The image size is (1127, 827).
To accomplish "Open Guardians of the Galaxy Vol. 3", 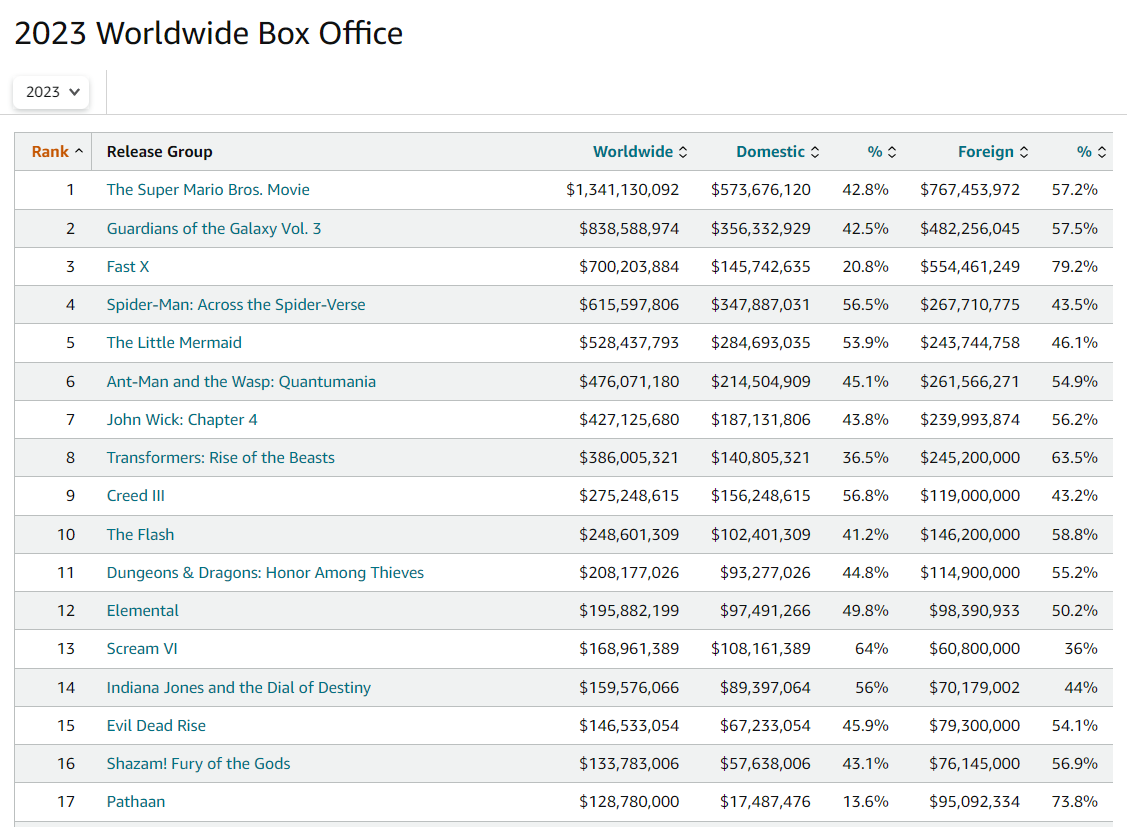I will pyautogui.click(x=214, y=229).
